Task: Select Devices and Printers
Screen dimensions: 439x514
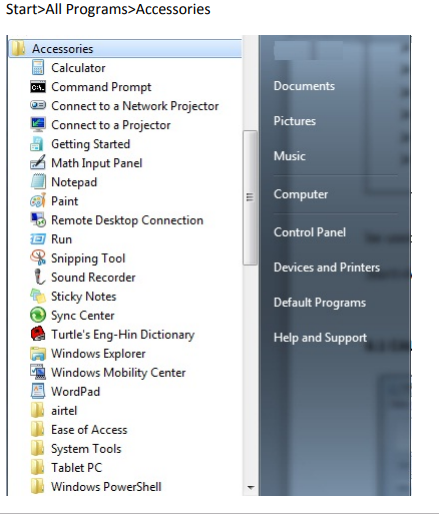Action: (x=327, y=267)
